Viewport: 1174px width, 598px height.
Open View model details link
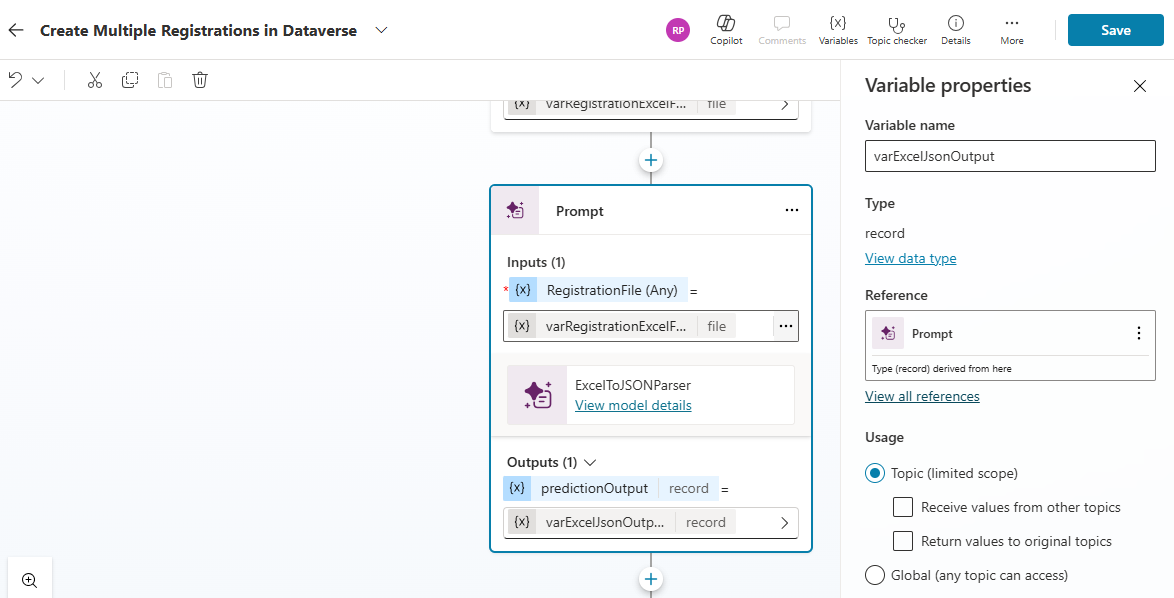(633, 405)
